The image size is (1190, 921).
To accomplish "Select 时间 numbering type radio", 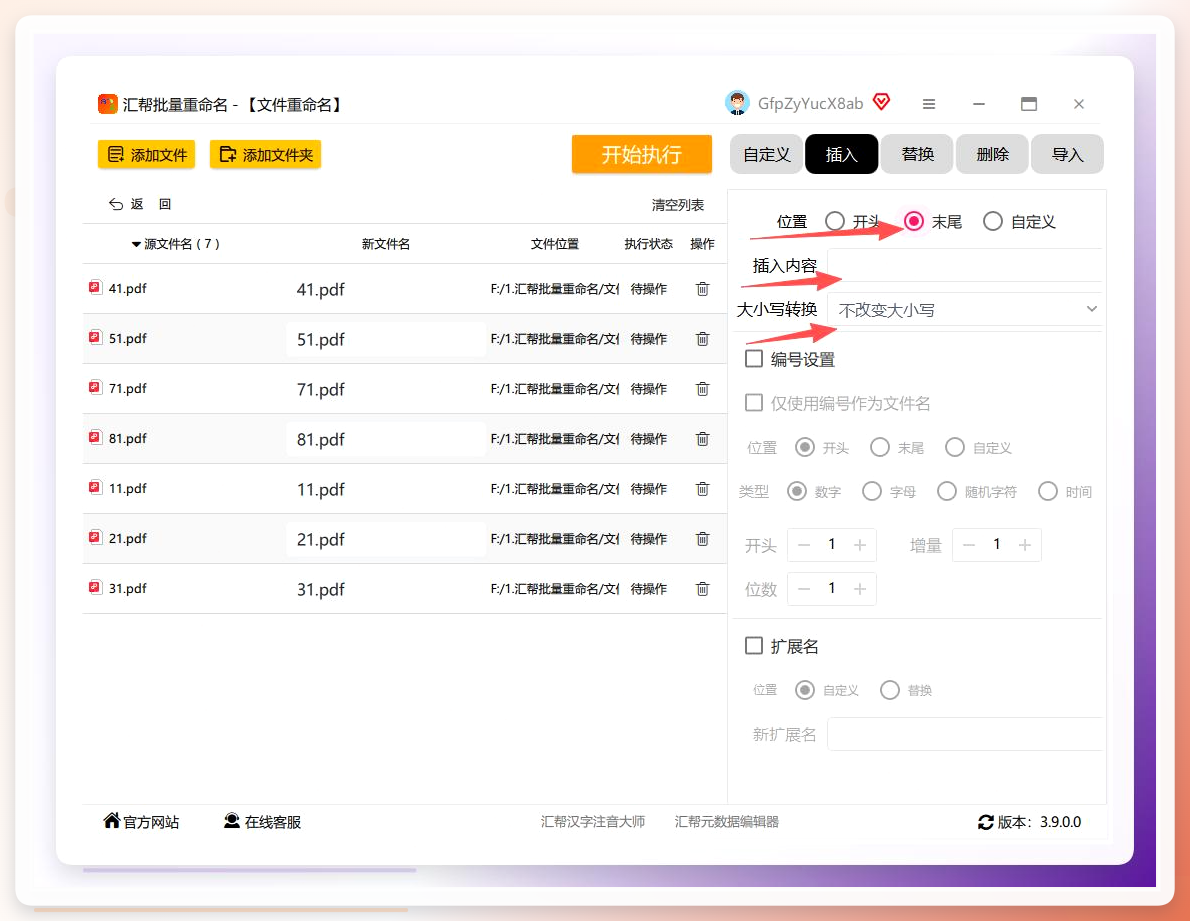I will (x=1048, y=492).
